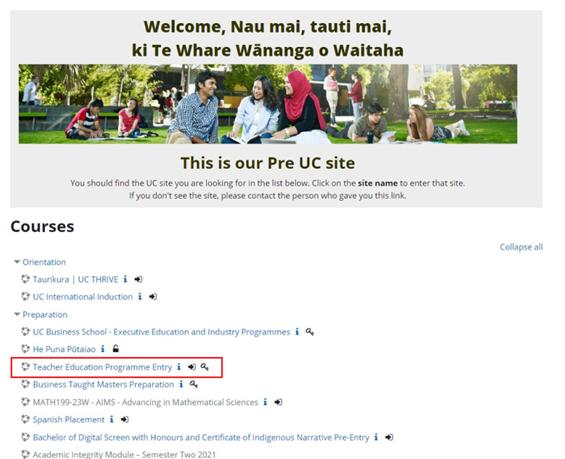Screen dimensions: 565x459
Task: Click course icon beside He Puna Pūtaiao
Action: tap(25, 349)
